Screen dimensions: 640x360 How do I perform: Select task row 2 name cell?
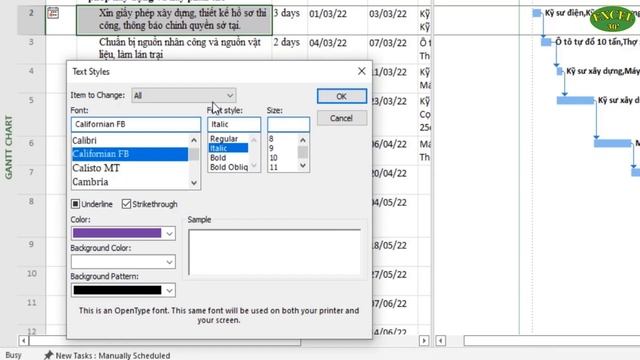174,20
